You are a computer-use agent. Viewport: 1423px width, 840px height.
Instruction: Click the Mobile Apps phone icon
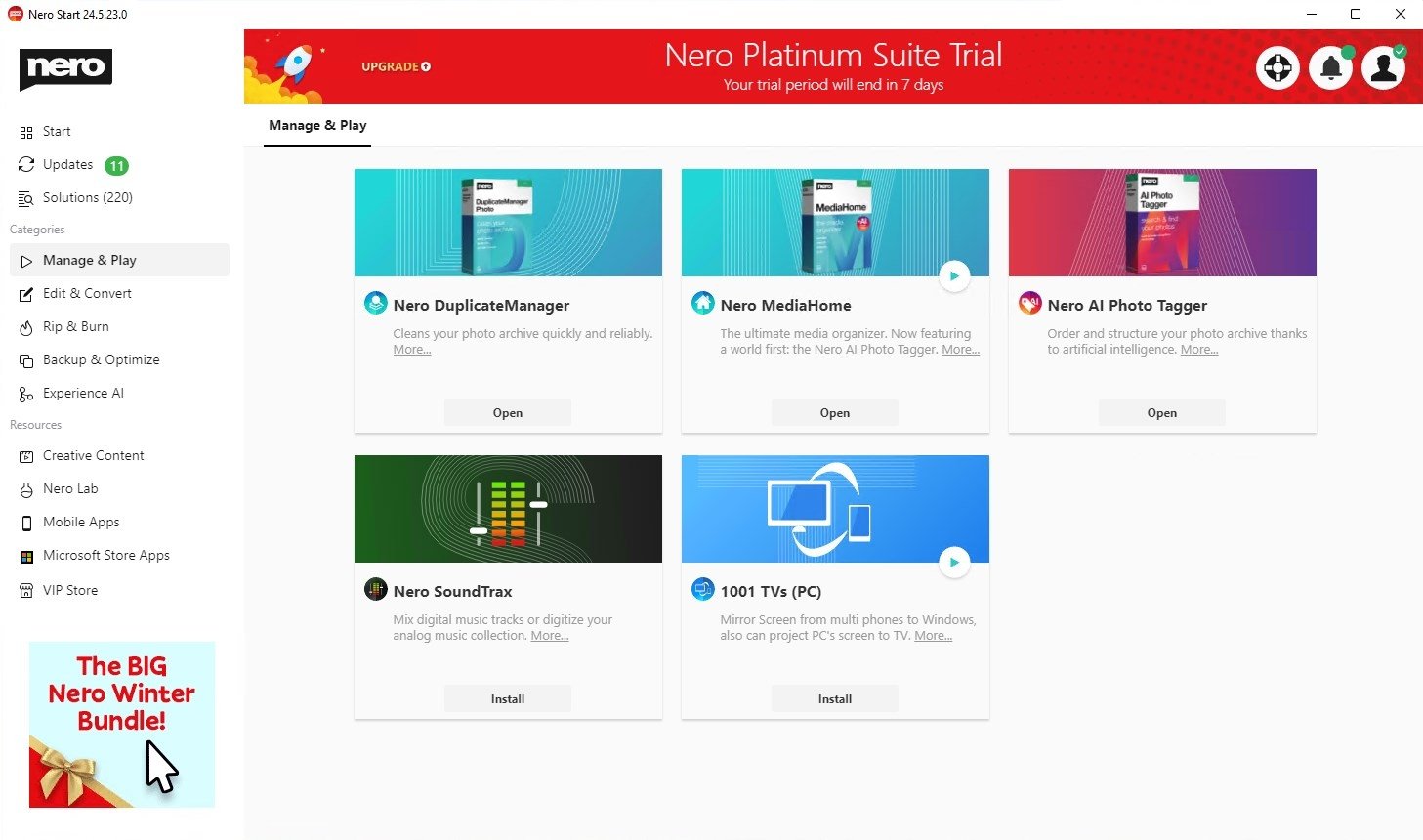pyautogui.click(x=26, y=523)
